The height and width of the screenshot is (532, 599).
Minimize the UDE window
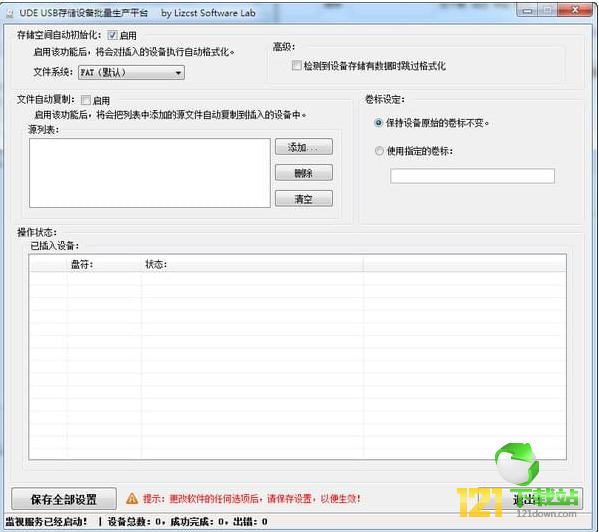coord(528,11)
